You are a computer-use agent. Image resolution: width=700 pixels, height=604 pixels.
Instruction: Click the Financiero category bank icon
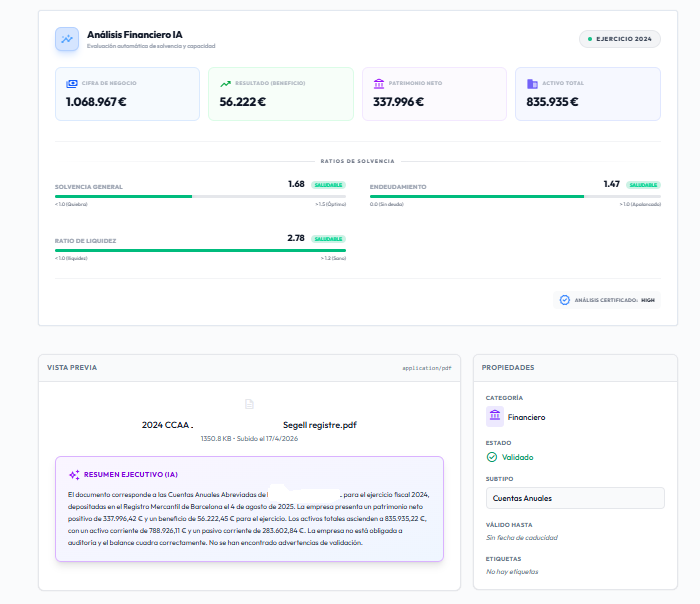(495, 417)
